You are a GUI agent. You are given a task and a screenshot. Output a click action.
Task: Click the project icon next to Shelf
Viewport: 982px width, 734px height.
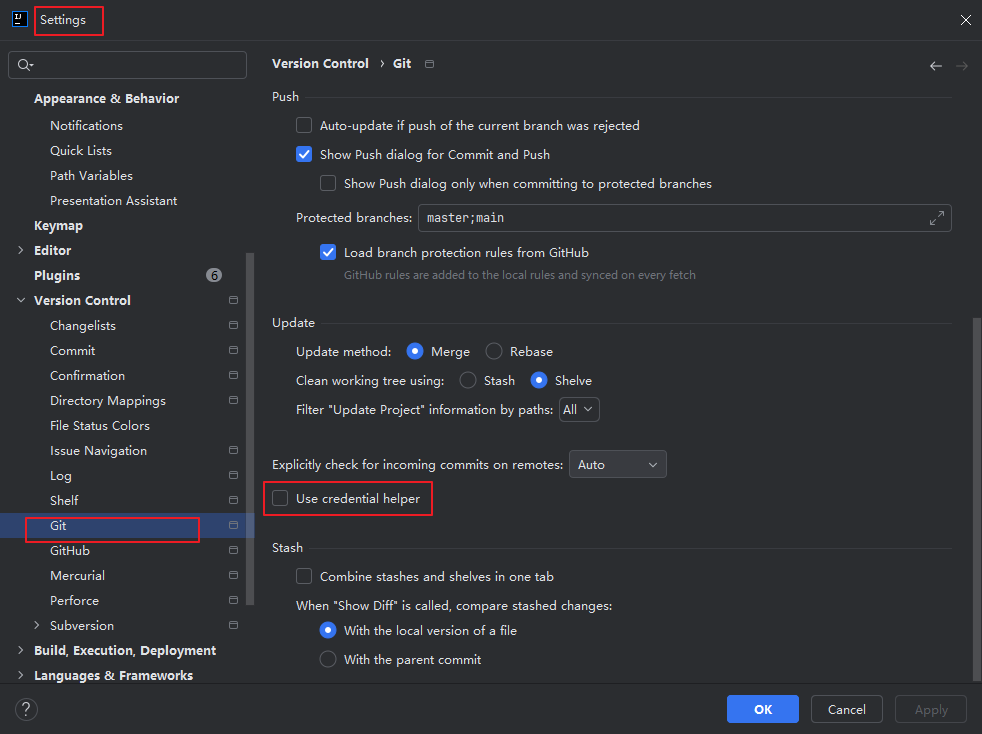[234, 500]
